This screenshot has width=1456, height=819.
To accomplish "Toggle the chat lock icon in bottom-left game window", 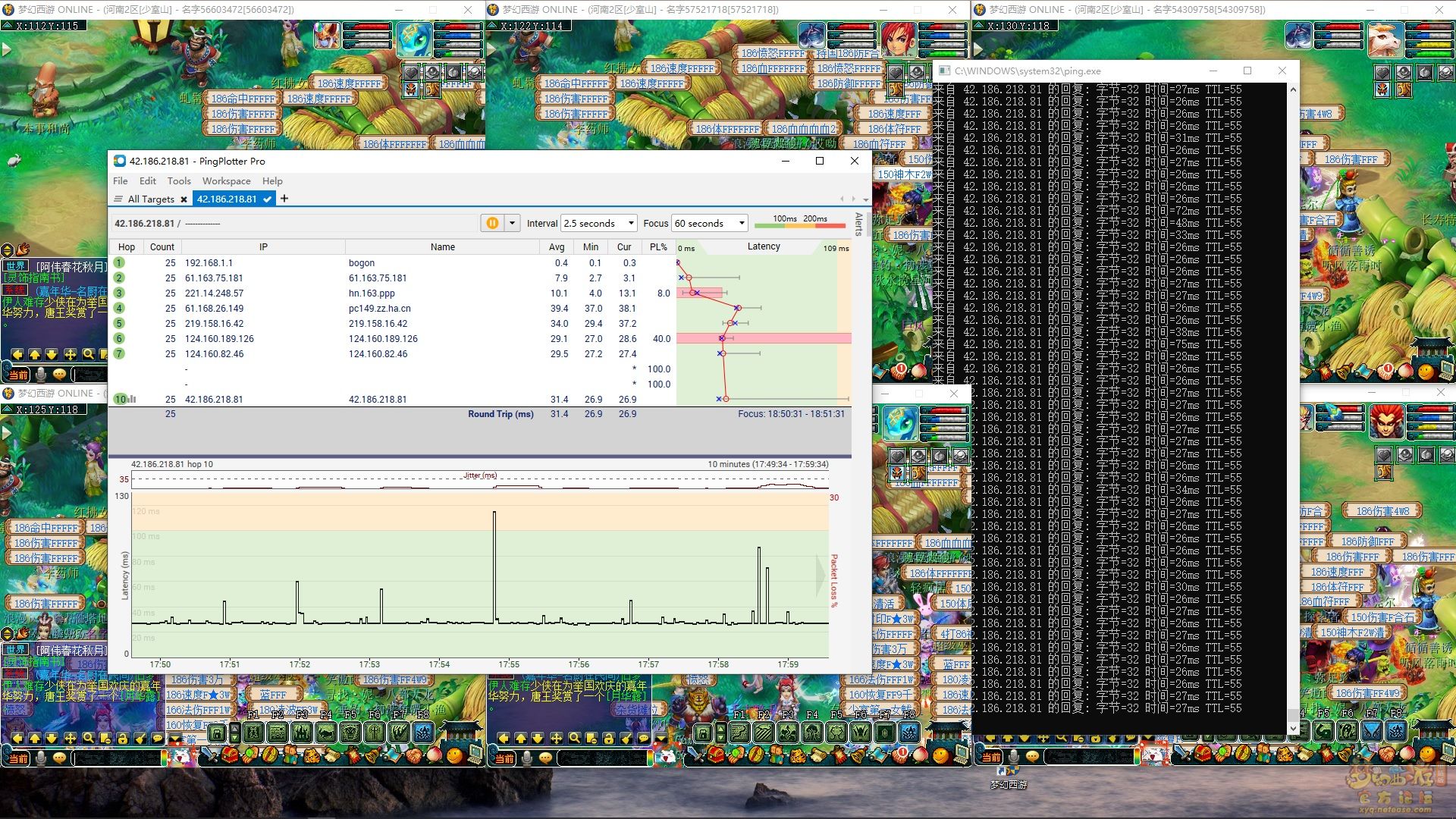I will tap(123, 738).
